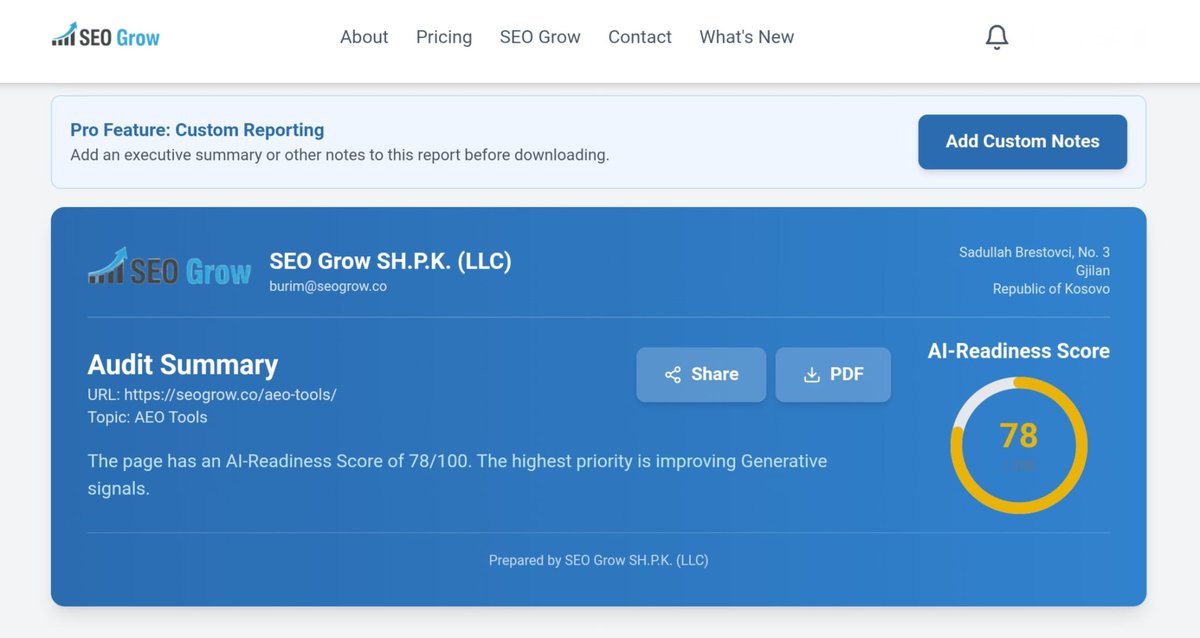Select SEO Grow navigation item
Image resolution: width=1200 pixels, height=638 pixels.
coord(540,37)
